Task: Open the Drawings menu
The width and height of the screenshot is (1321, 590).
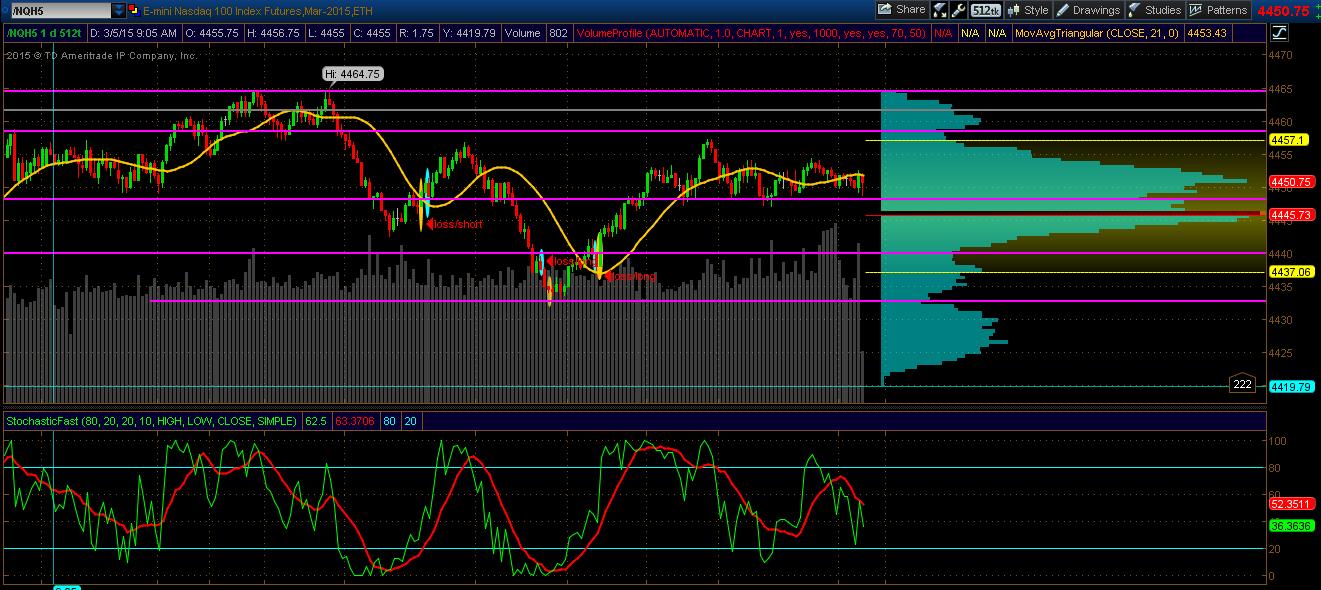Action: 1088,10
